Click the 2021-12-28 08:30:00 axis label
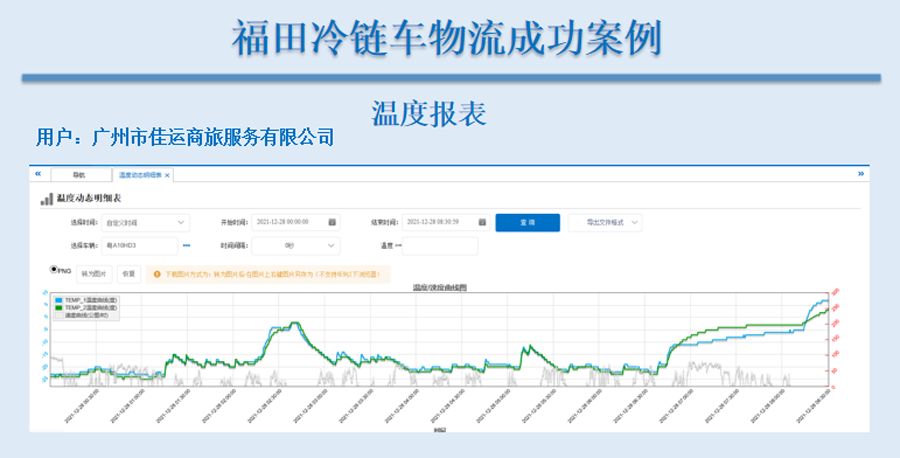The height and width of the screenshot is (458, 900). tap(813, 406)
